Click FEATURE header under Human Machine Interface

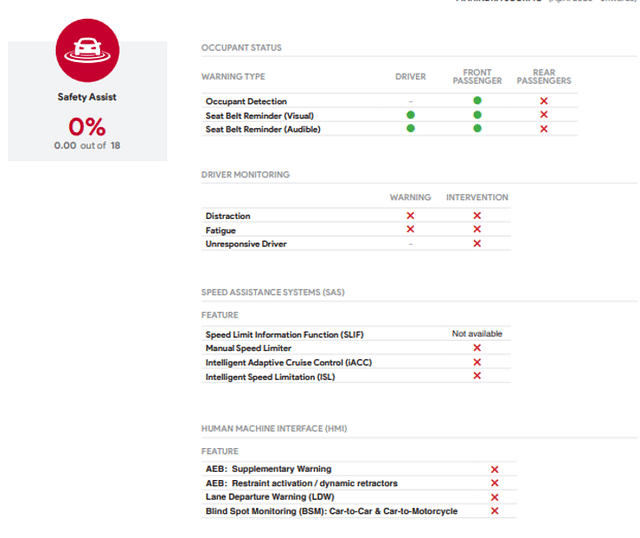[x=220, y=451]
